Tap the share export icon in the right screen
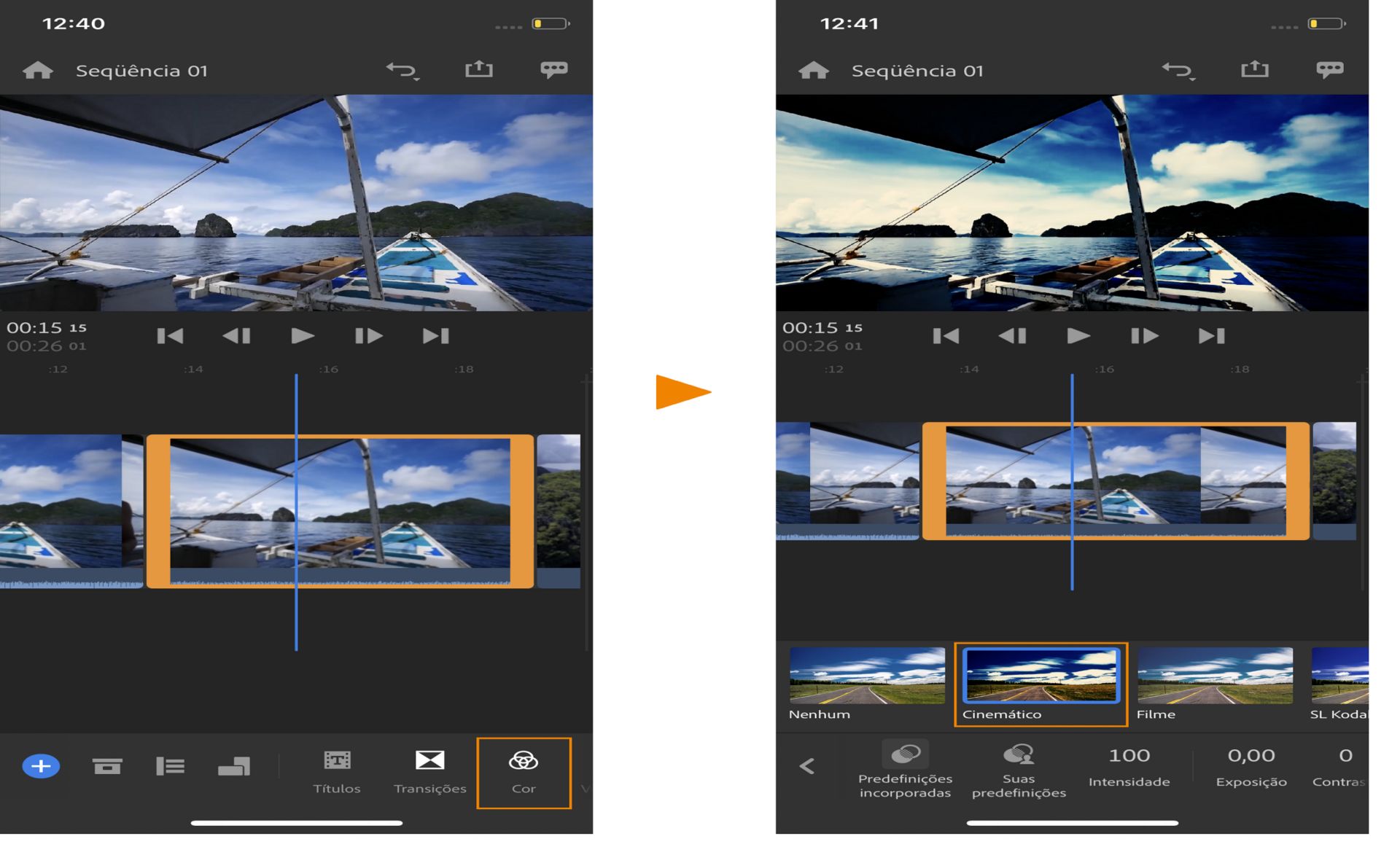1400x855 pixels. click(x=1254, y=70)
